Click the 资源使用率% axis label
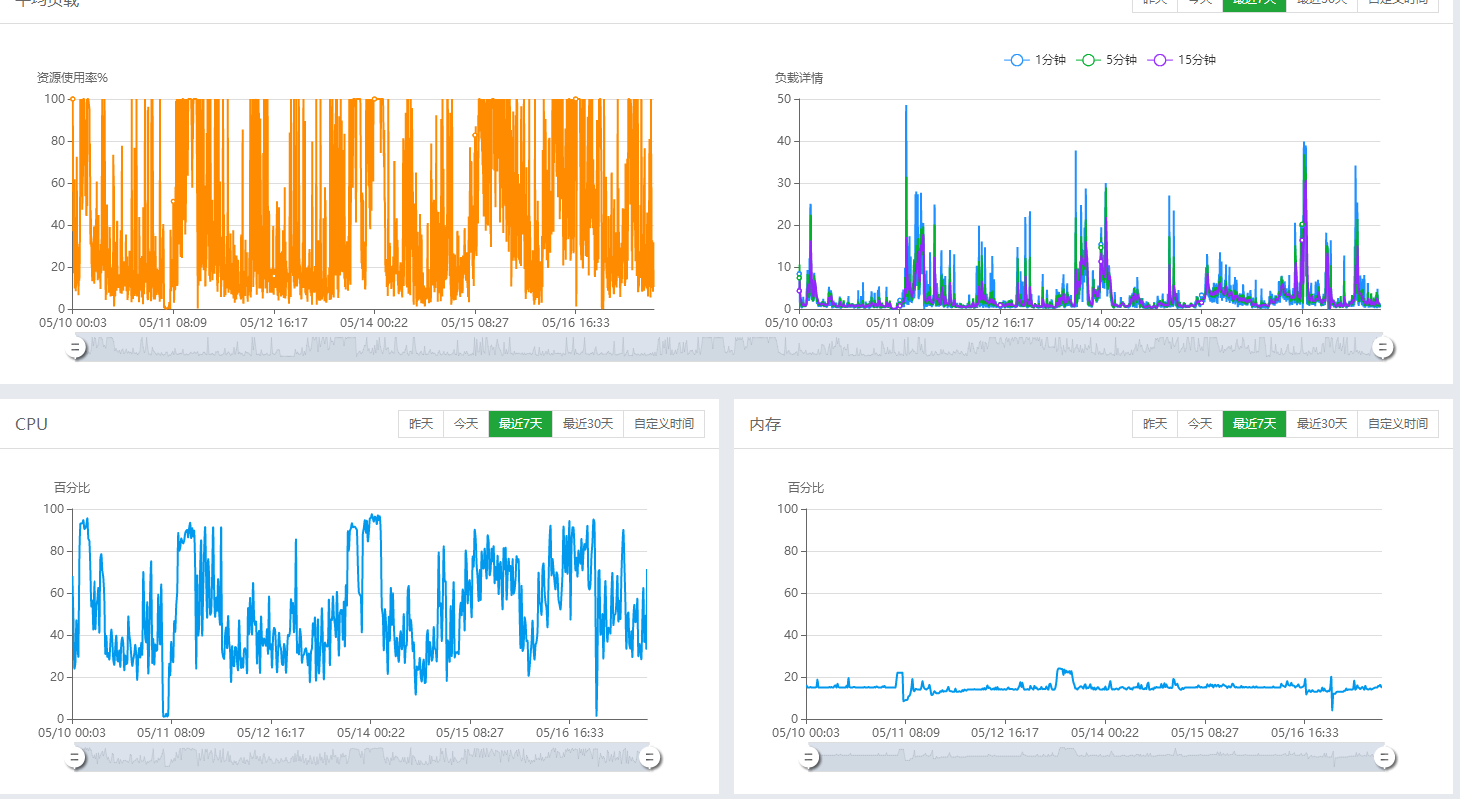Screen dimensions: 1460x799 [x=72, y=78]
